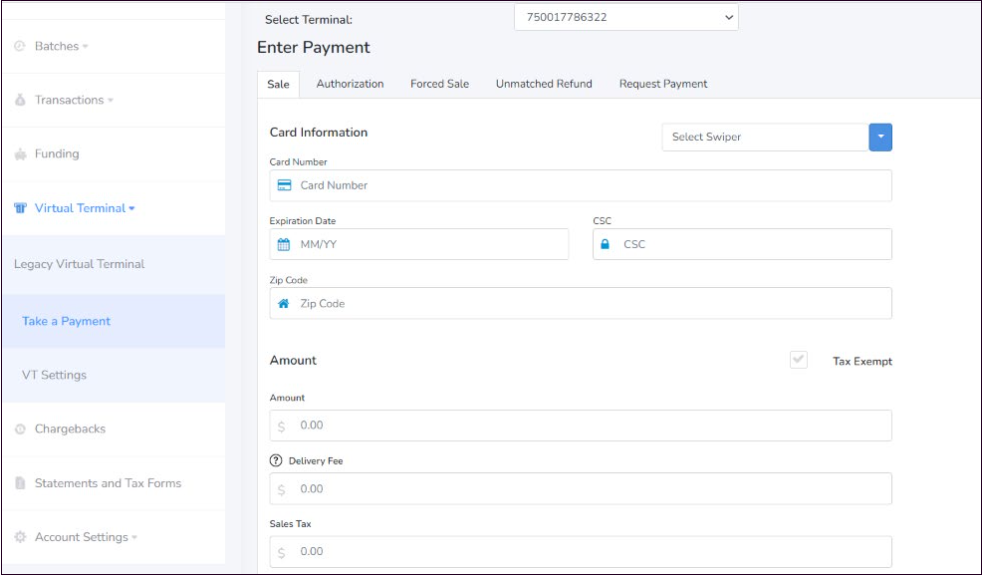Click the Batches clock icon in sidebar
This screenshot has width=983, height=575.
click(20, 46)
